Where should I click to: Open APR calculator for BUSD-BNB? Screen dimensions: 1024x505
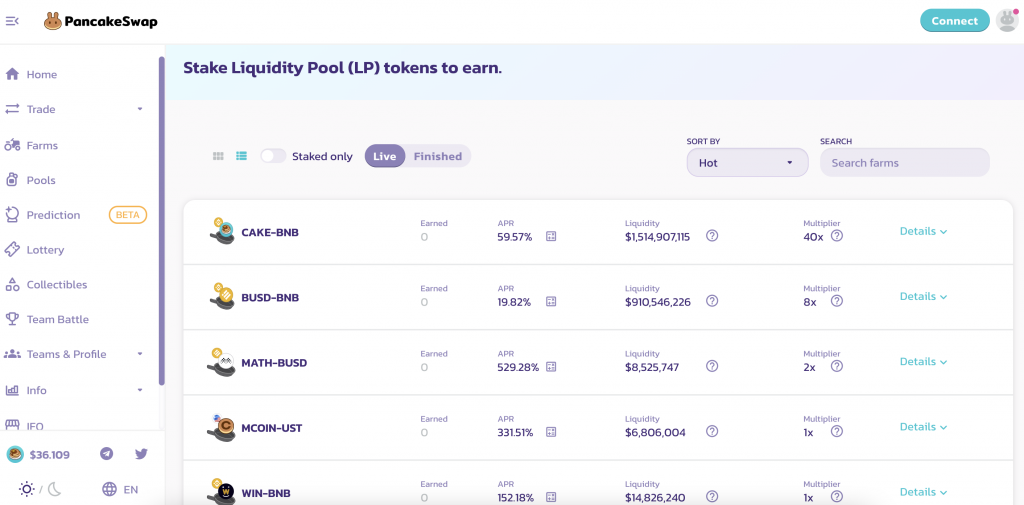551,301
